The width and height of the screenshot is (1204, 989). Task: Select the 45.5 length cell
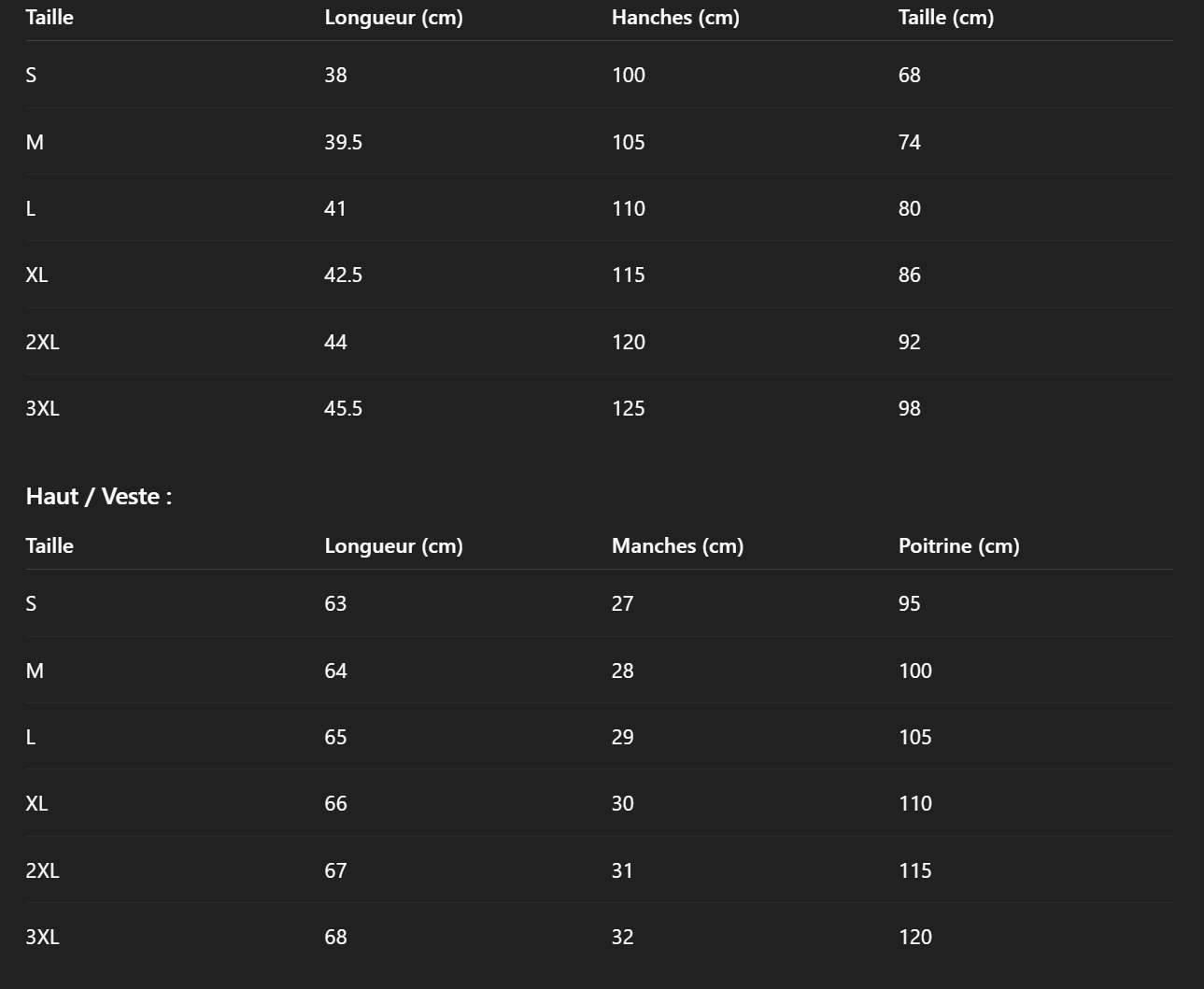pos(343,408)
